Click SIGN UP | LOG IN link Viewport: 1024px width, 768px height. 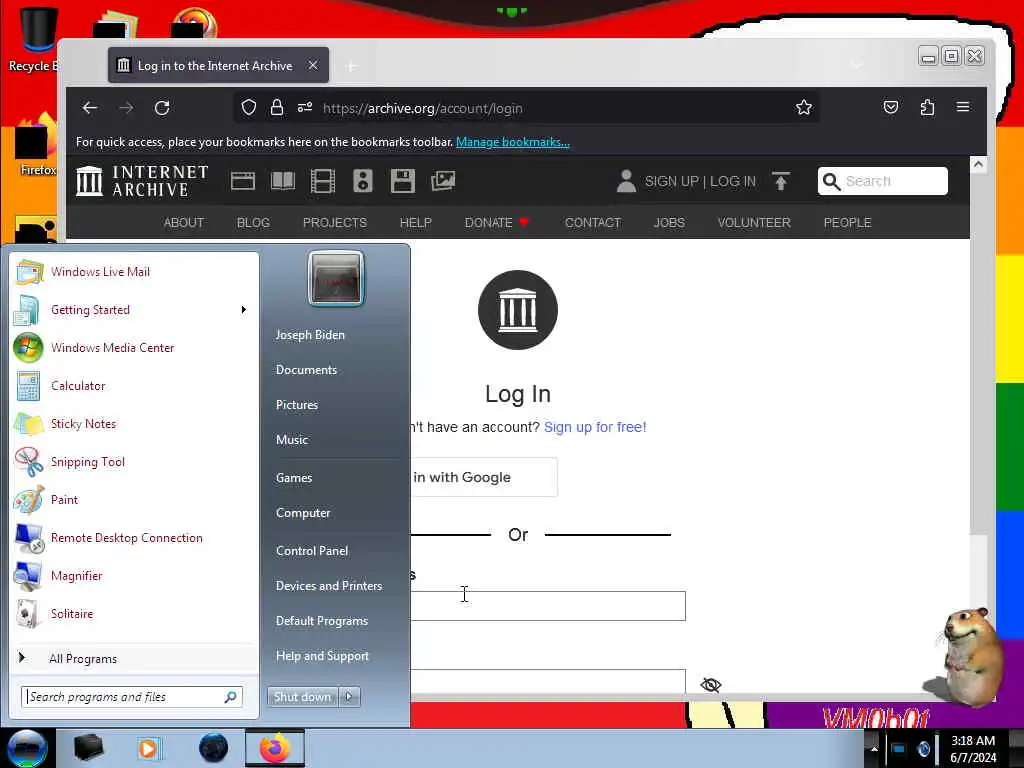click(700, 181)
